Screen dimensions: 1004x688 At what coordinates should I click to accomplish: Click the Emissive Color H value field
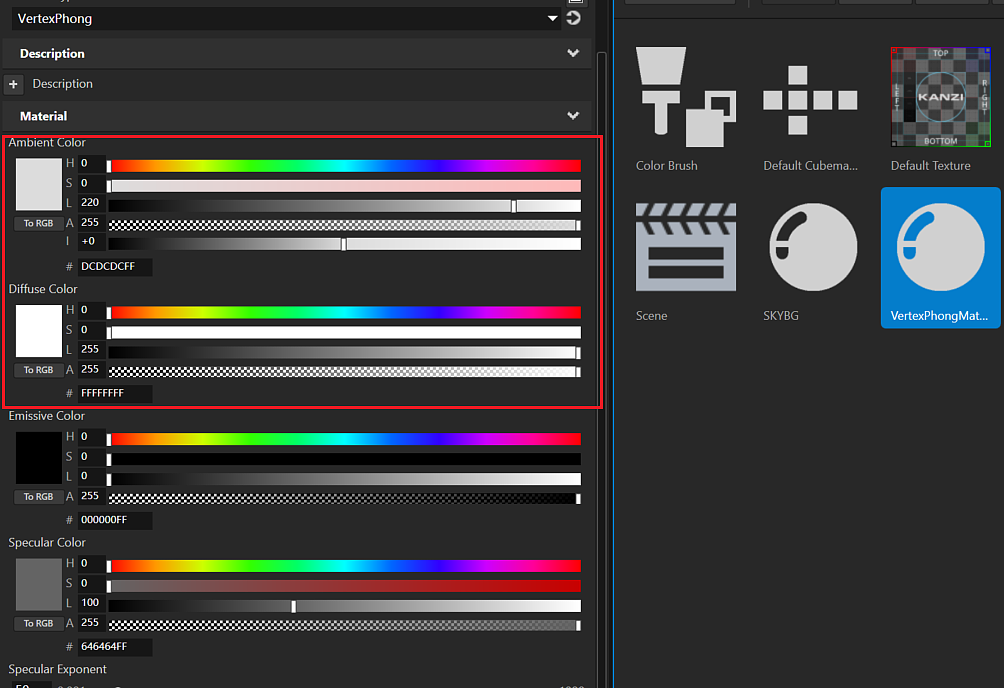pos(92,437)
